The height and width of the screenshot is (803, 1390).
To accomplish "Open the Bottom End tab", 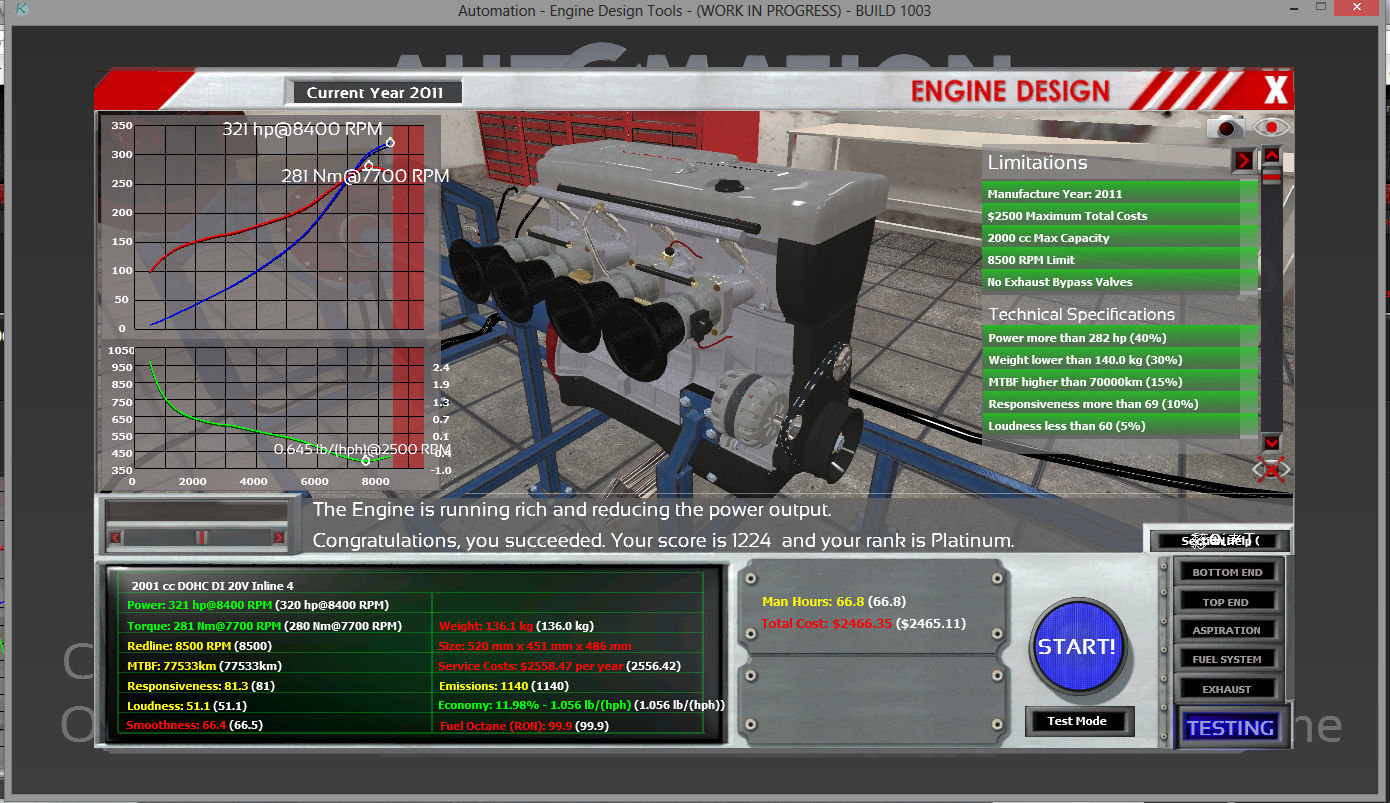I will point(1227,572).
